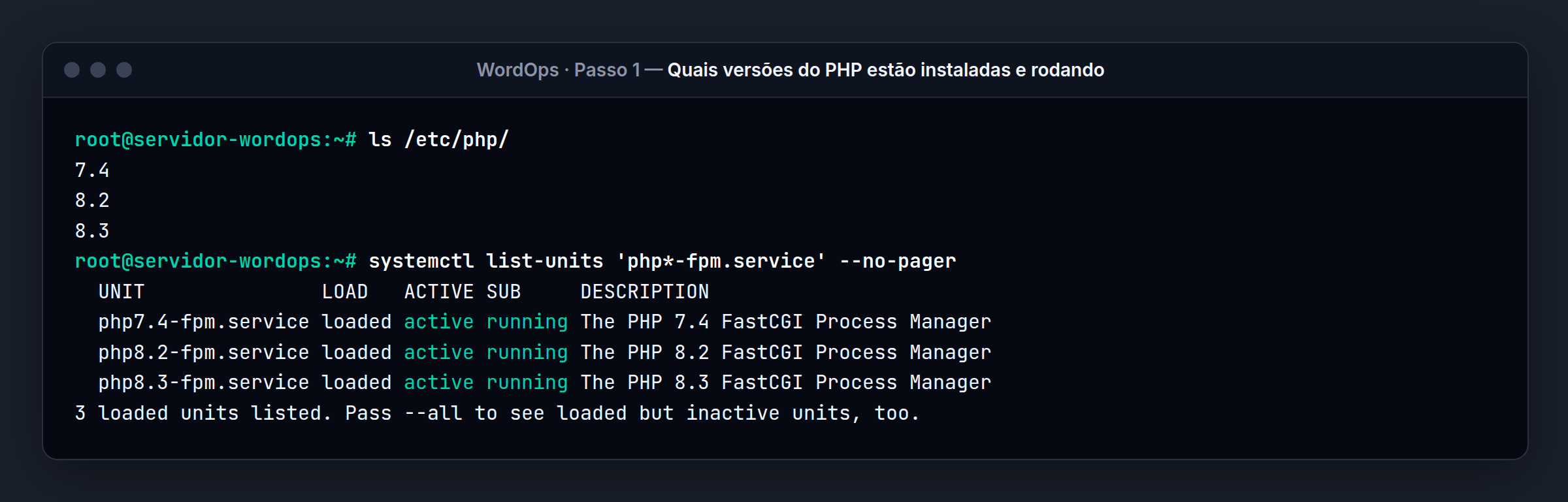This screenshot has width=1568, height=502.
Task: Click 'The PHP 8.2 FastCGI Process Manager' description
Action: click(786, 353)
